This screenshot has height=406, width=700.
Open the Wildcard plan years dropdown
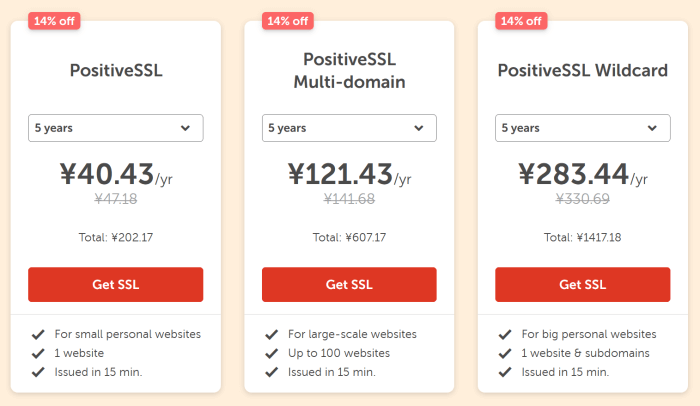coord(582,128)
